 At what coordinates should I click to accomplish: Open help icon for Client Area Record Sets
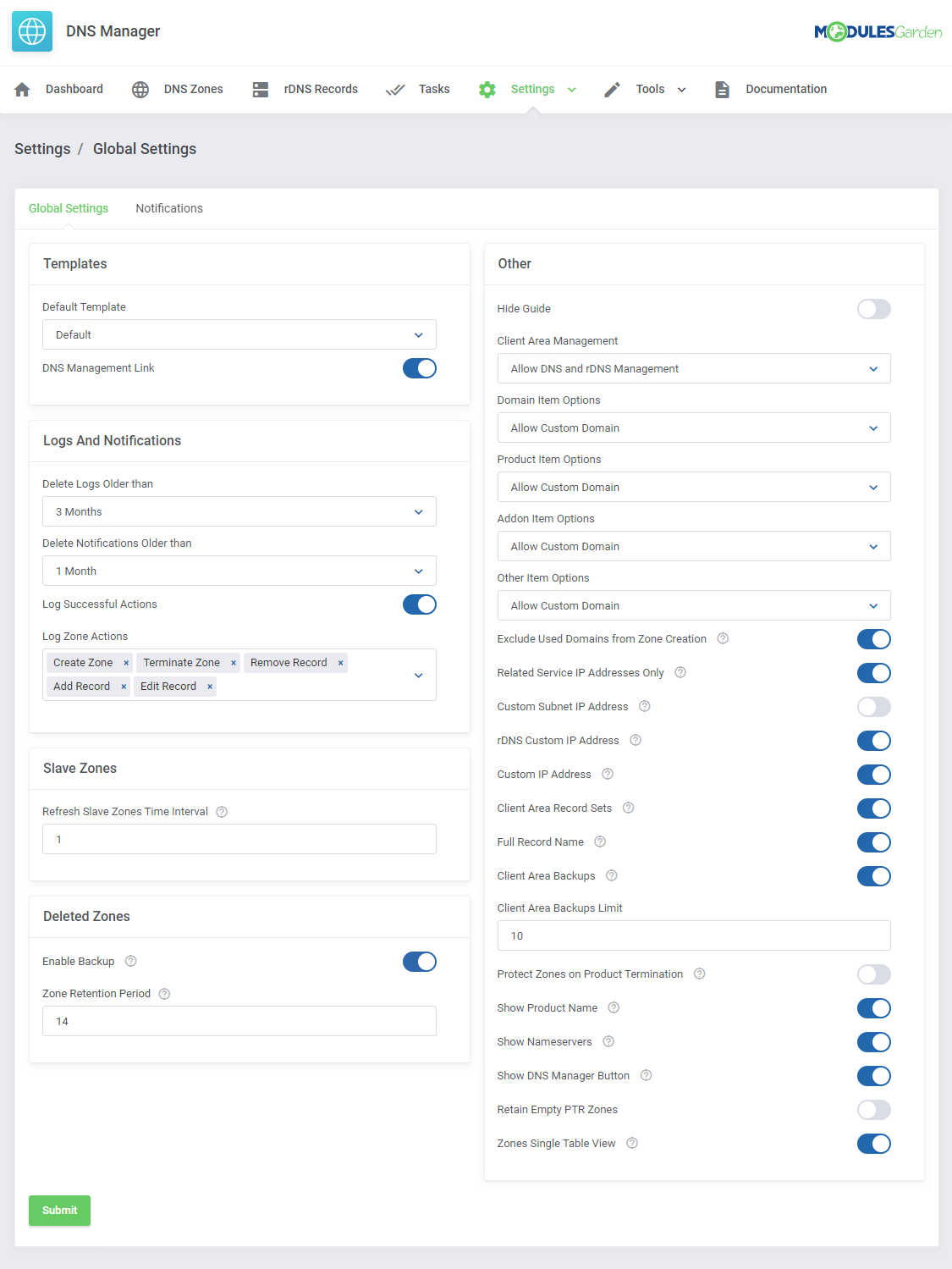click(629, 808)
